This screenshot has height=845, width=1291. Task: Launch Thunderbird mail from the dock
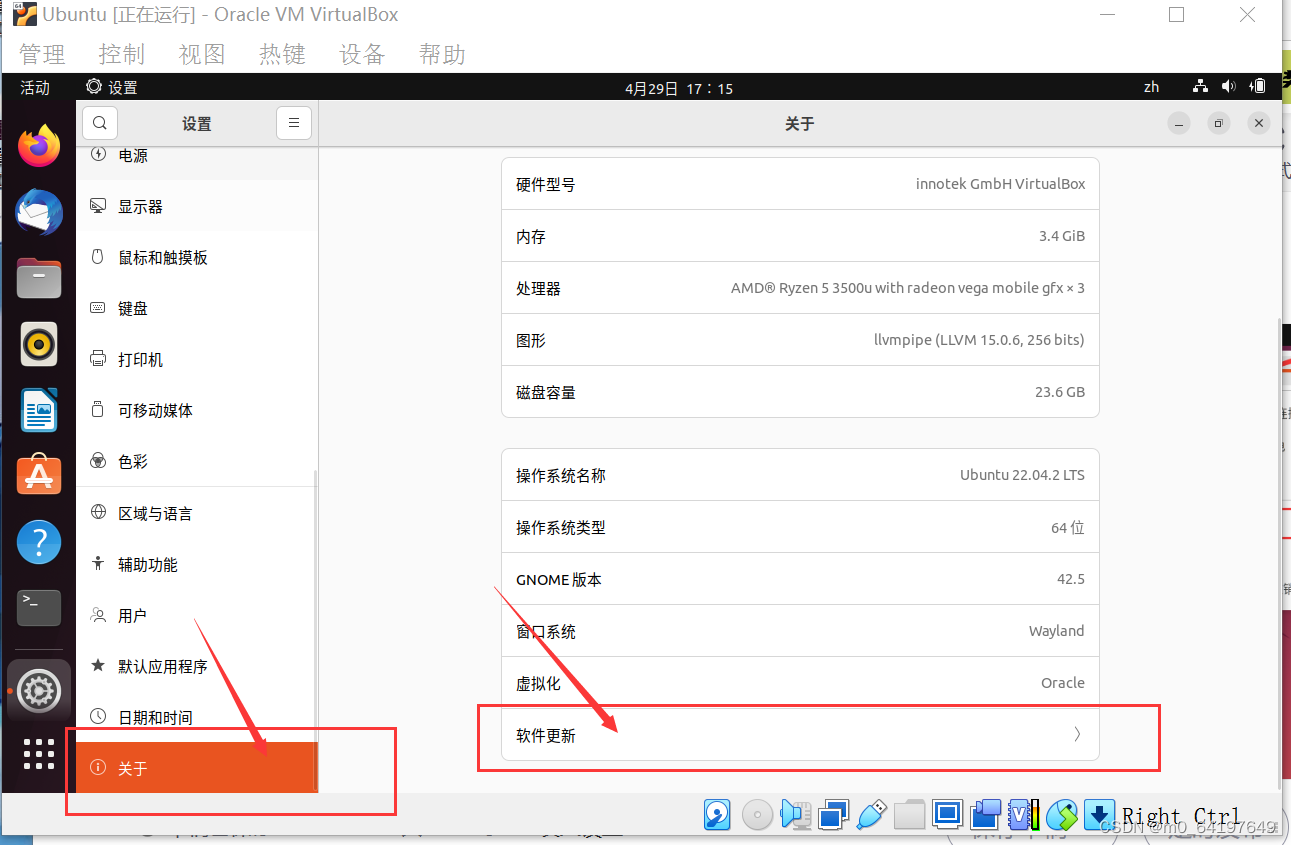pyautogui.click(x=39, y=213)
